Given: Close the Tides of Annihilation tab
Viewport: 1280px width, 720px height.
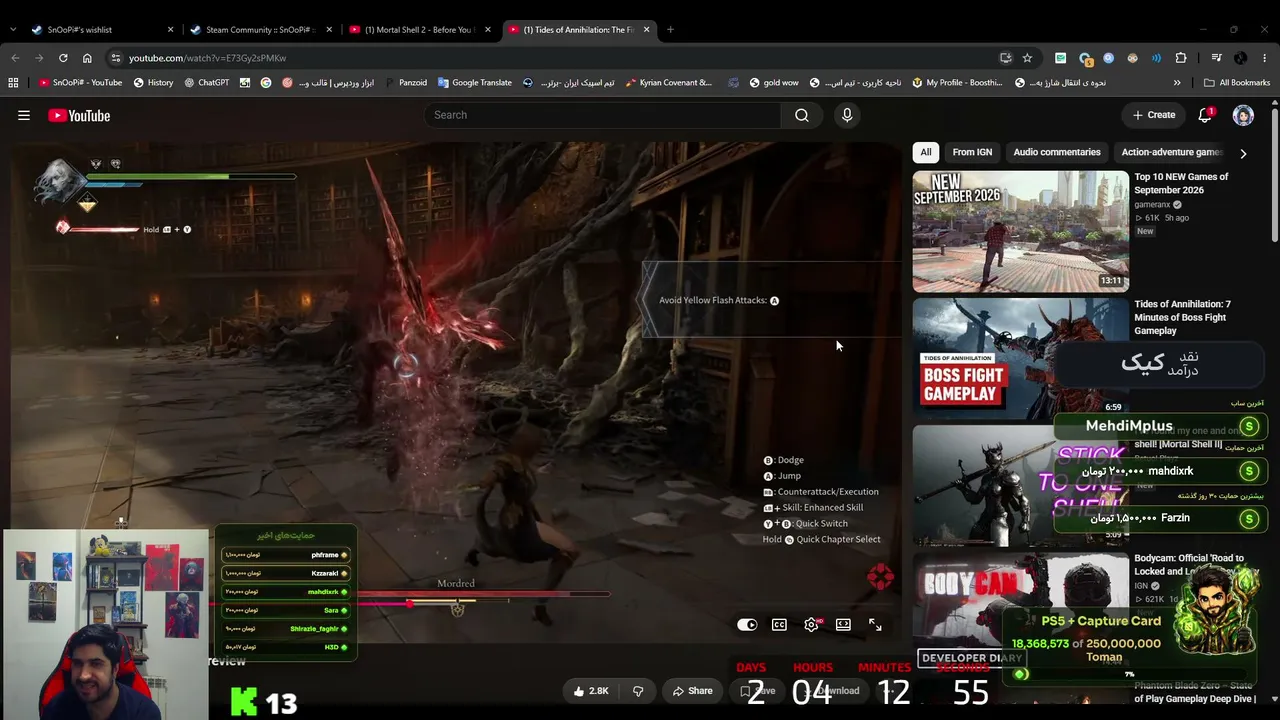Looking at the screenshot, I should tap(646, 30).
